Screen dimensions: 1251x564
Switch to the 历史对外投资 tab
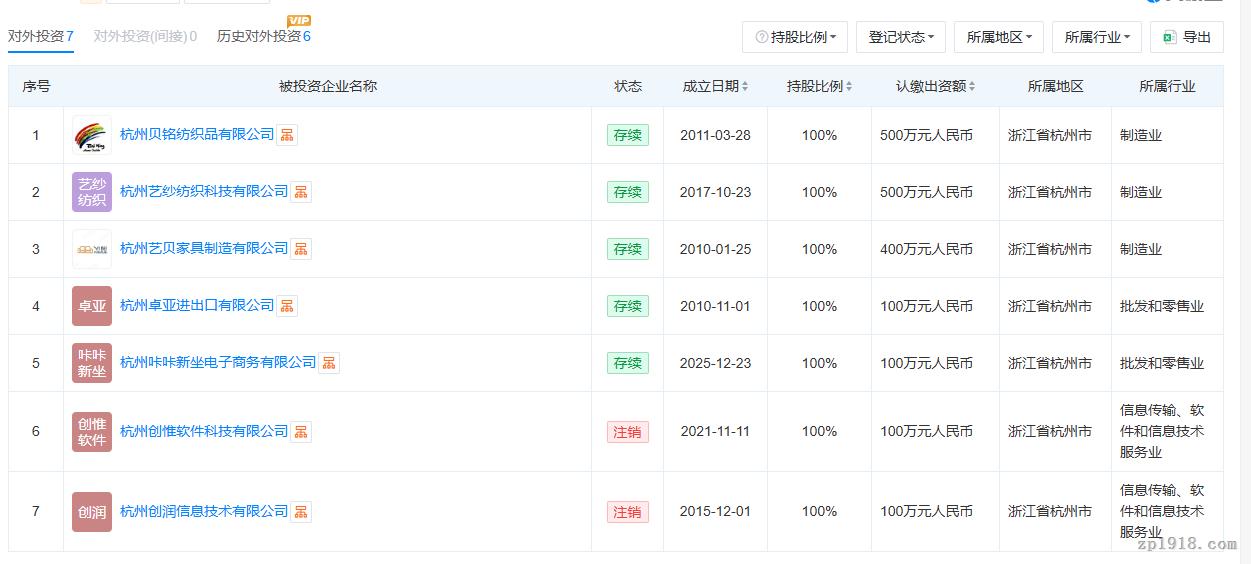click(x=263, y=36)
